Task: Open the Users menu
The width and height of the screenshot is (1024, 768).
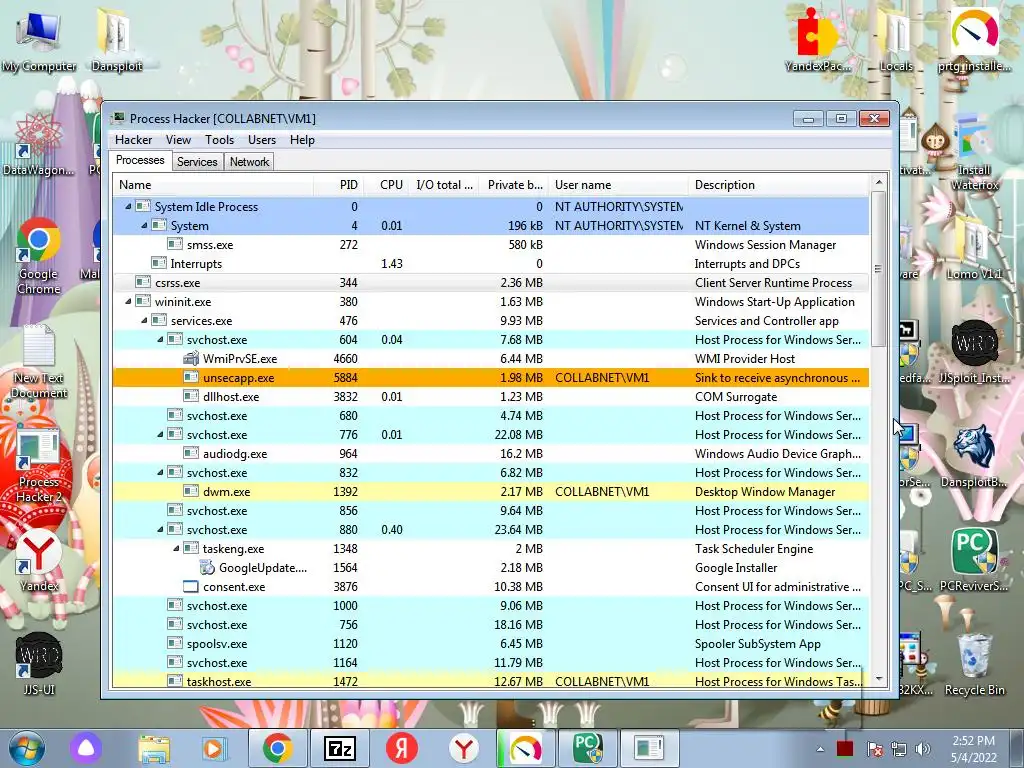Action: [262, 140]
